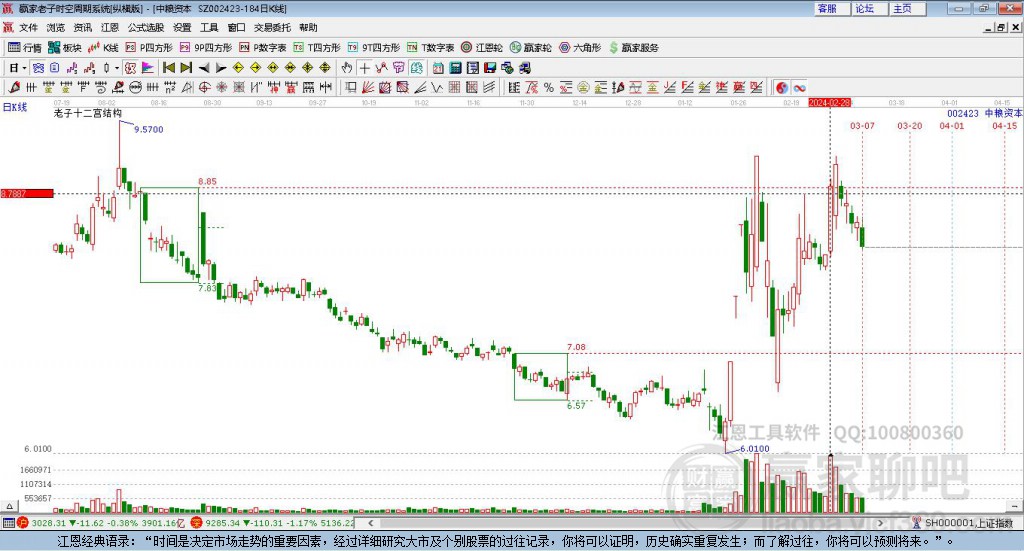Open T数字表 time number table
The height and width of the screenshot is (551, 1024).
[430, 48]
